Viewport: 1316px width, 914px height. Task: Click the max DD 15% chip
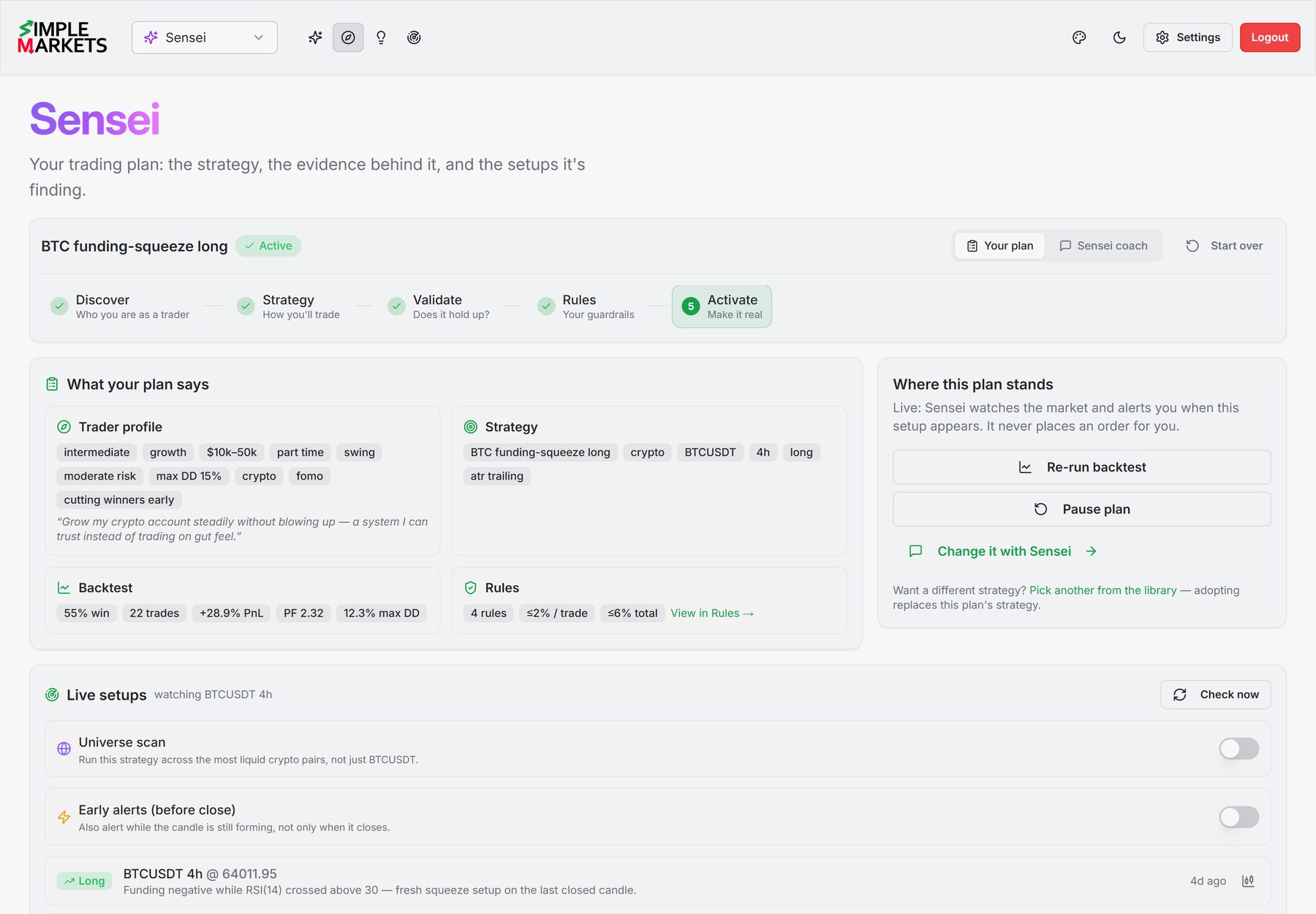[x=189, y=476]
